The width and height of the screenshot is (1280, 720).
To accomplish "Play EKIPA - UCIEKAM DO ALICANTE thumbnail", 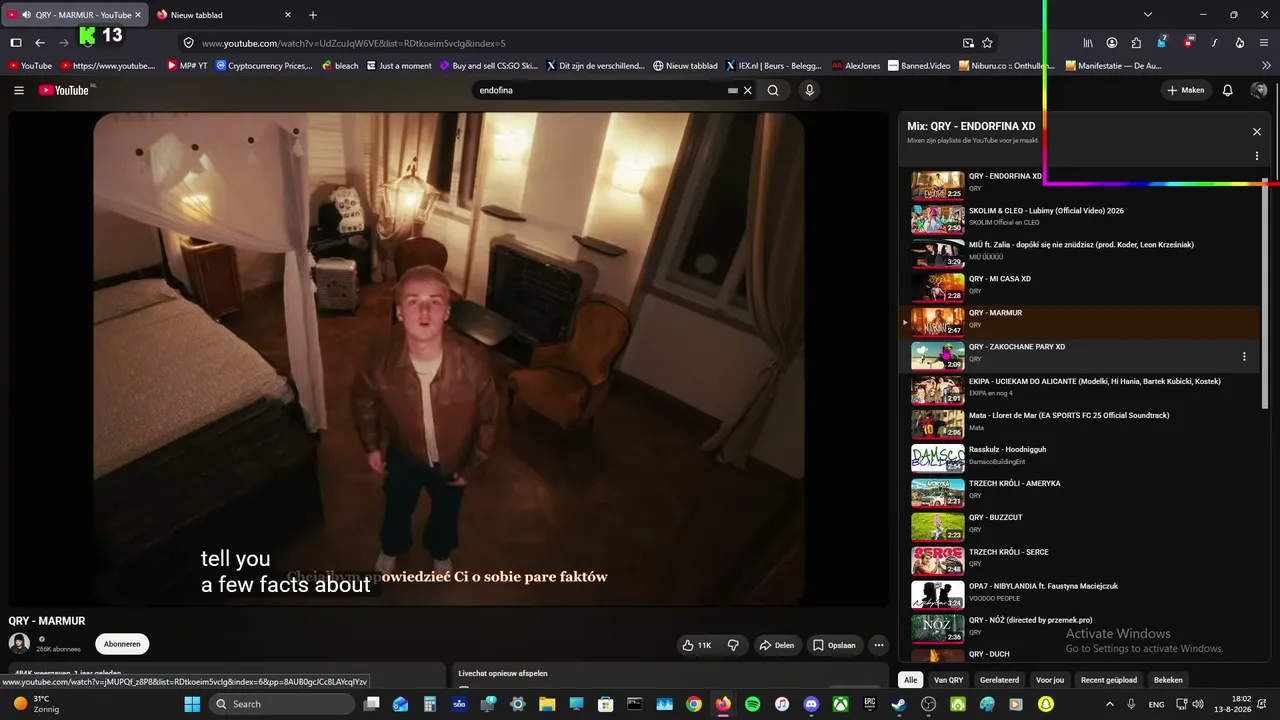I will pos(937,389).
